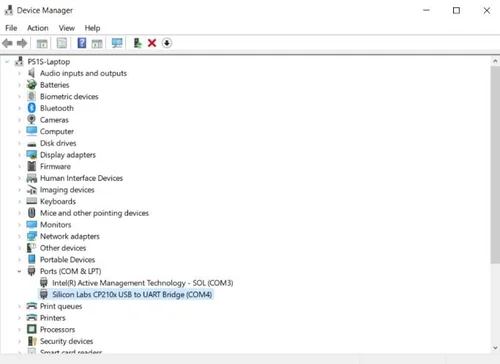The width and height of the screenshot is (500, 364).
Task: Click the Back arrow toolbar icon
Action: (x=7, y=43)
